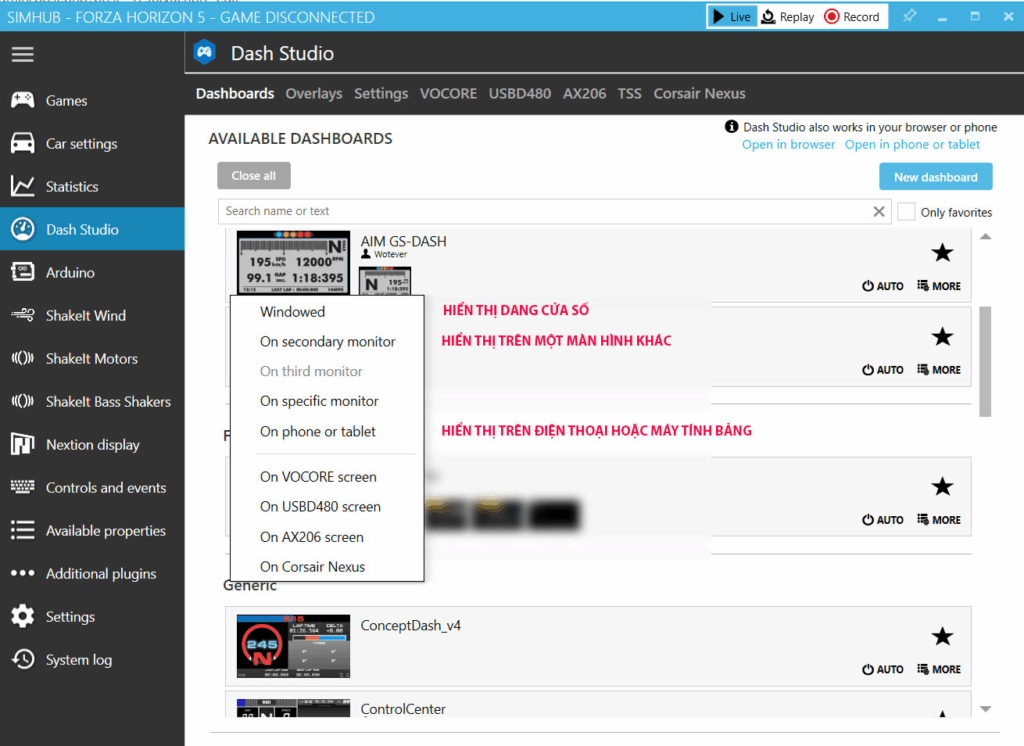Click the star in third dashboard row
Screen dimensions: 1024x746
click(x=942, y=487)
